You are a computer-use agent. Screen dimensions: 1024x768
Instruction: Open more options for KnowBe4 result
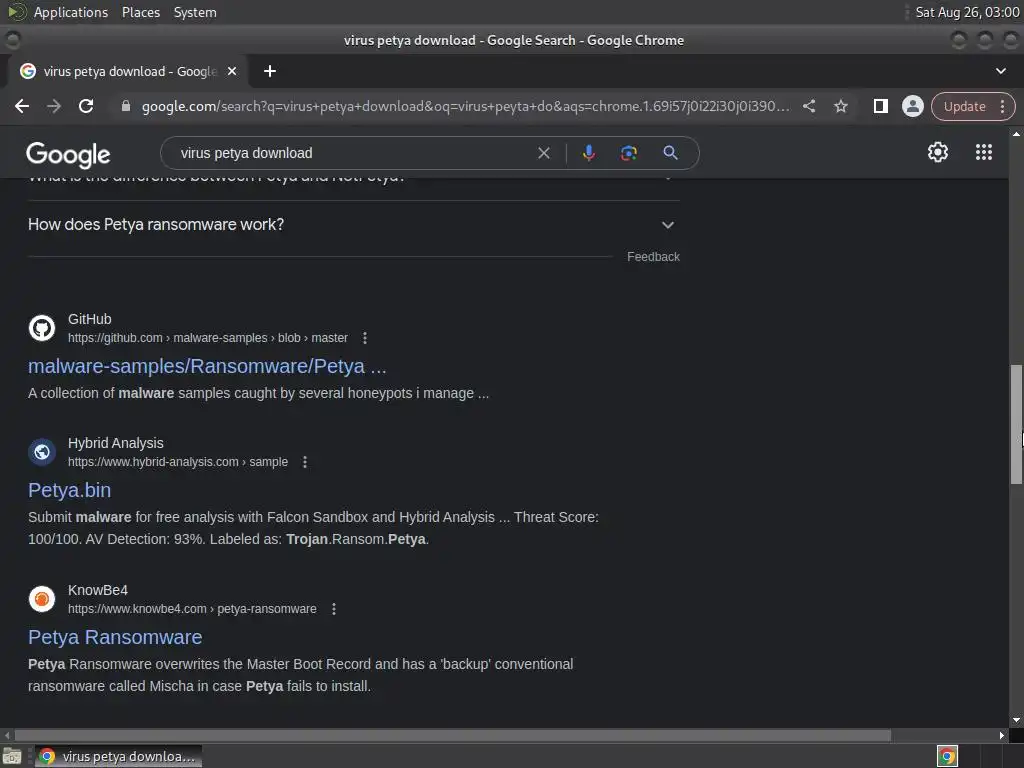click(334, 609)
